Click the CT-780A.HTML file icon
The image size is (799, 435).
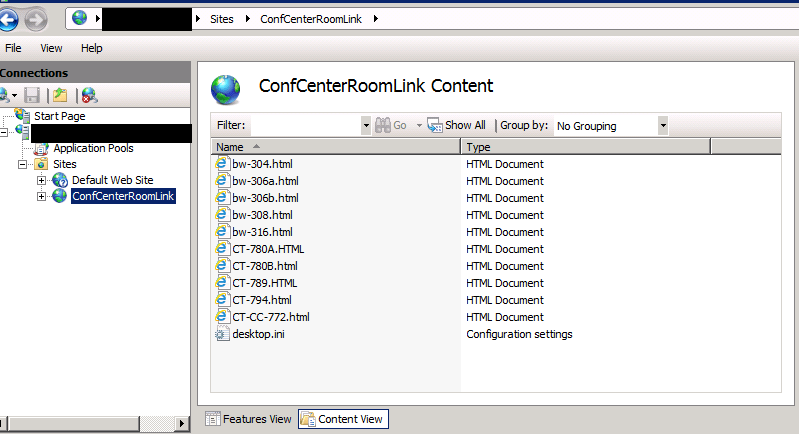coord(222,249)
